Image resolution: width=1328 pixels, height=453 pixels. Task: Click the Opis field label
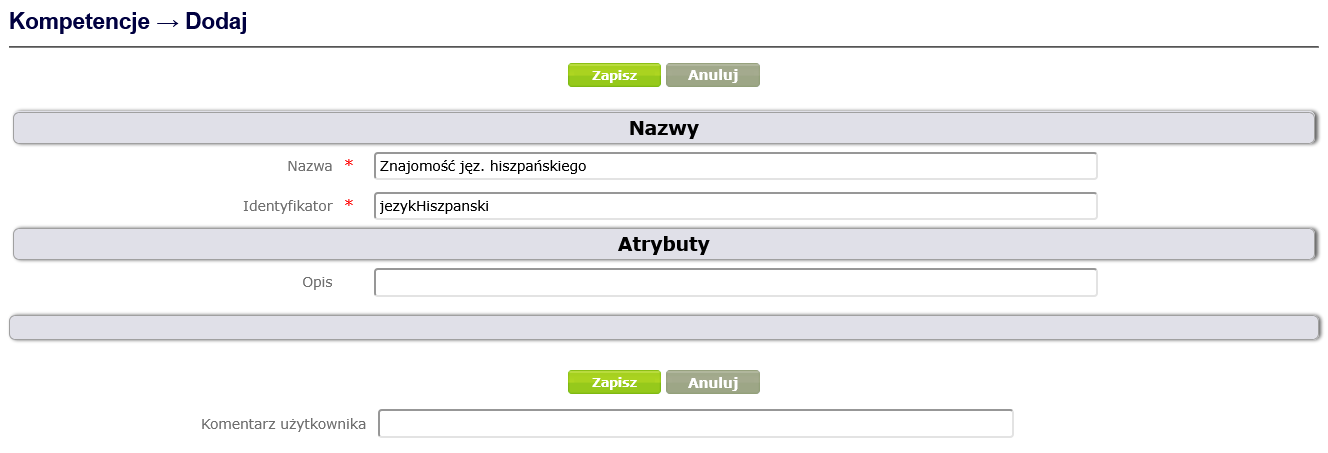(317, 283)
